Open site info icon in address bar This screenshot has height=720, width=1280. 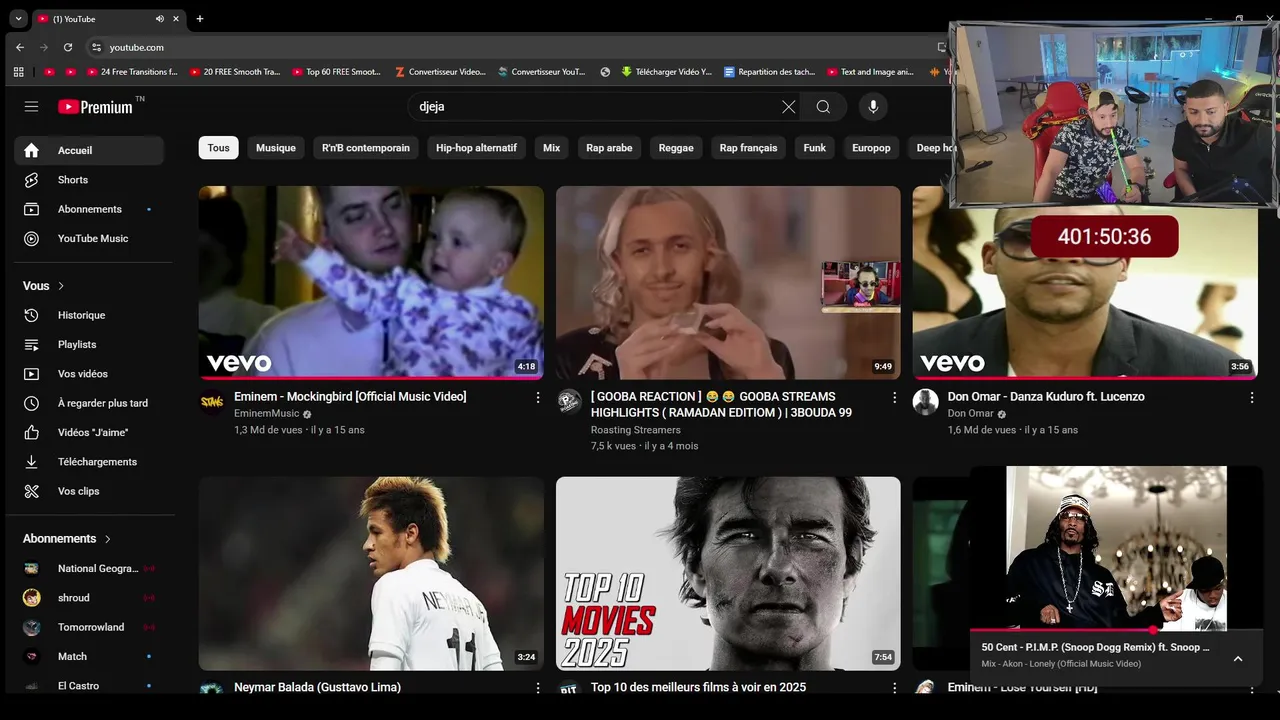[x=96, y=47]
